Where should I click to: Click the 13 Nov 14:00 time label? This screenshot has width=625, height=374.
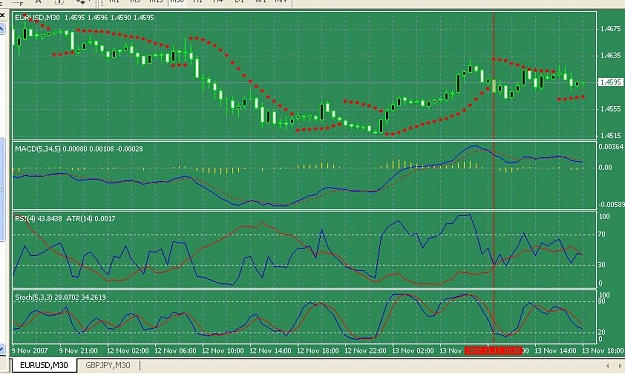coord(555,350)
